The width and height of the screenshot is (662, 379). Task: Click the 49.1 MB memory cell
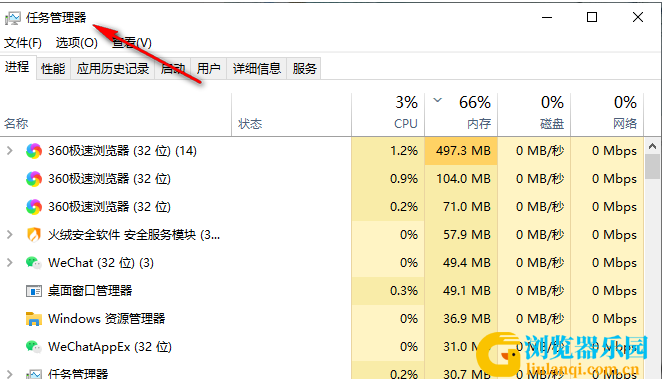click(x=461, y=291)
